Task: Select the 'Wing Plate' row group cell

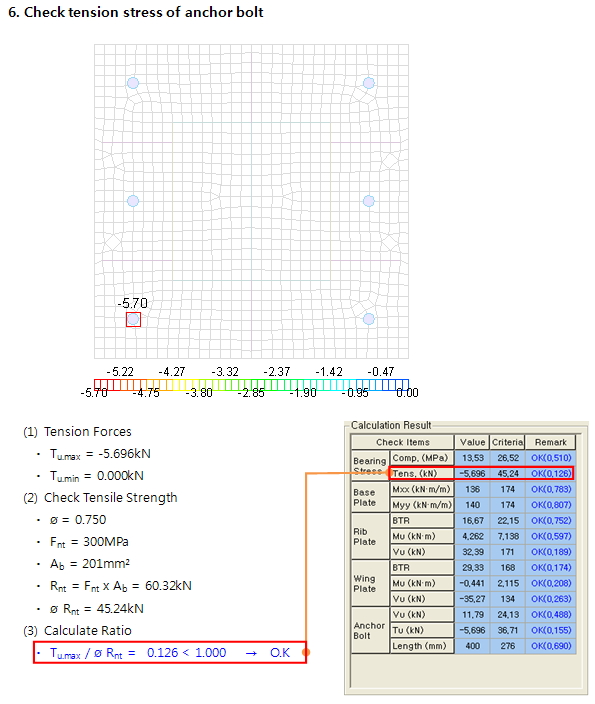Action: 370,583
